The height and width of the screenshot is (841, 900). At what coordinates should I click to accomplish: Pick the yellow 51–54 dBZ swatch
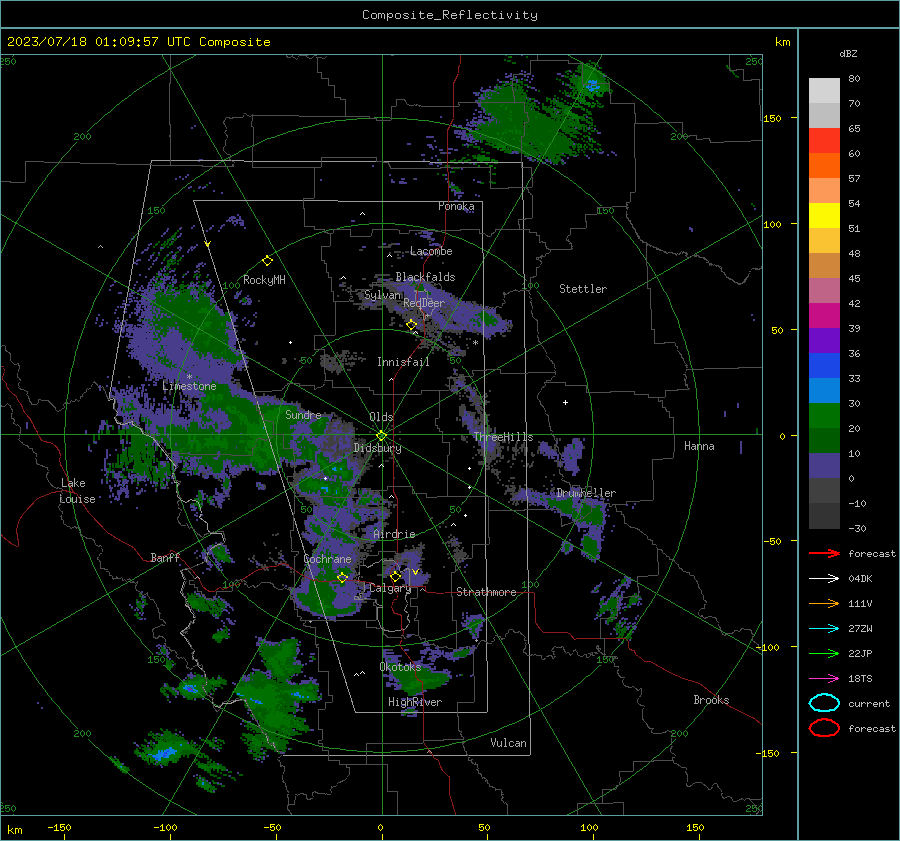pyautogui.click(x=824, y=215)
